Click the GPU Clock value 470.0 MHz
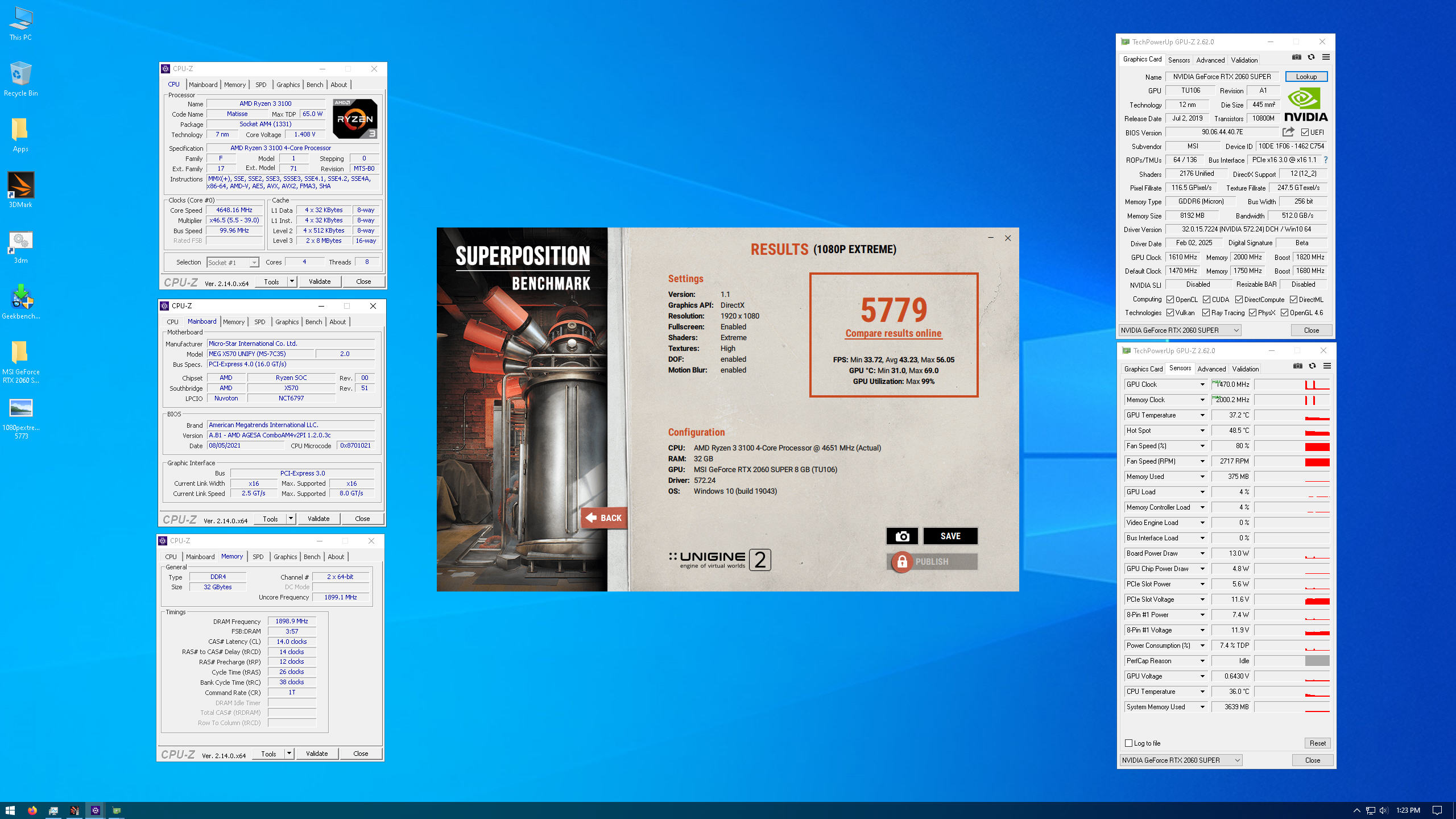1456x819 pixels. tap(1231, 384)
